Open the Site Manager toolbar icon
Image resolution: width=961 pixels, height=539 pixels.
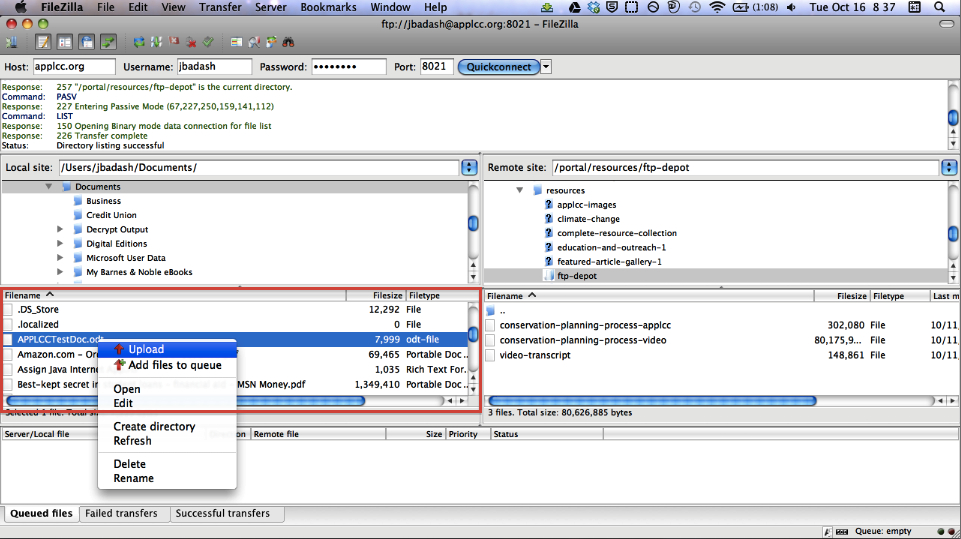(x=12, y=43)
